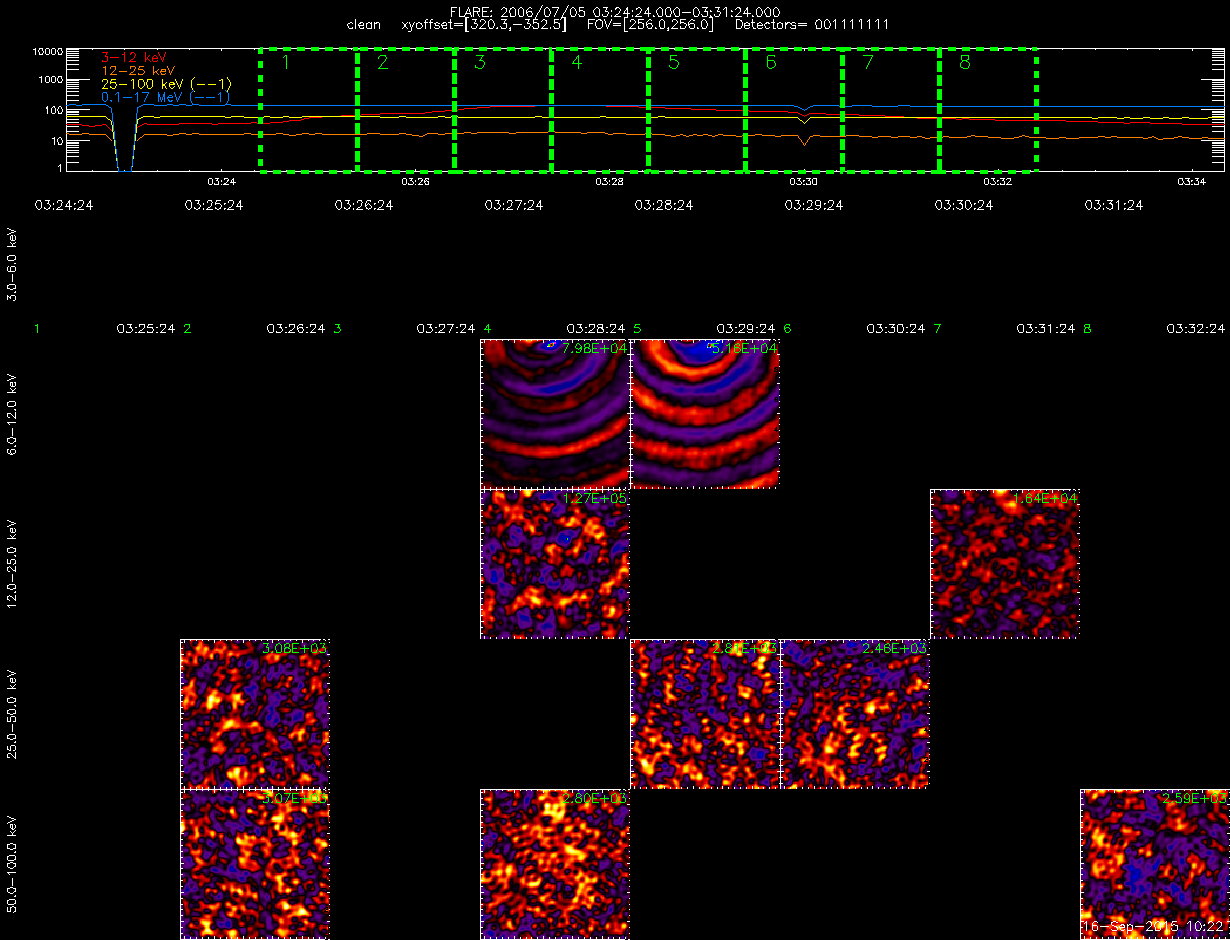Select the 50-100 keV image labeled 3.07E+03

click(255, 864)
